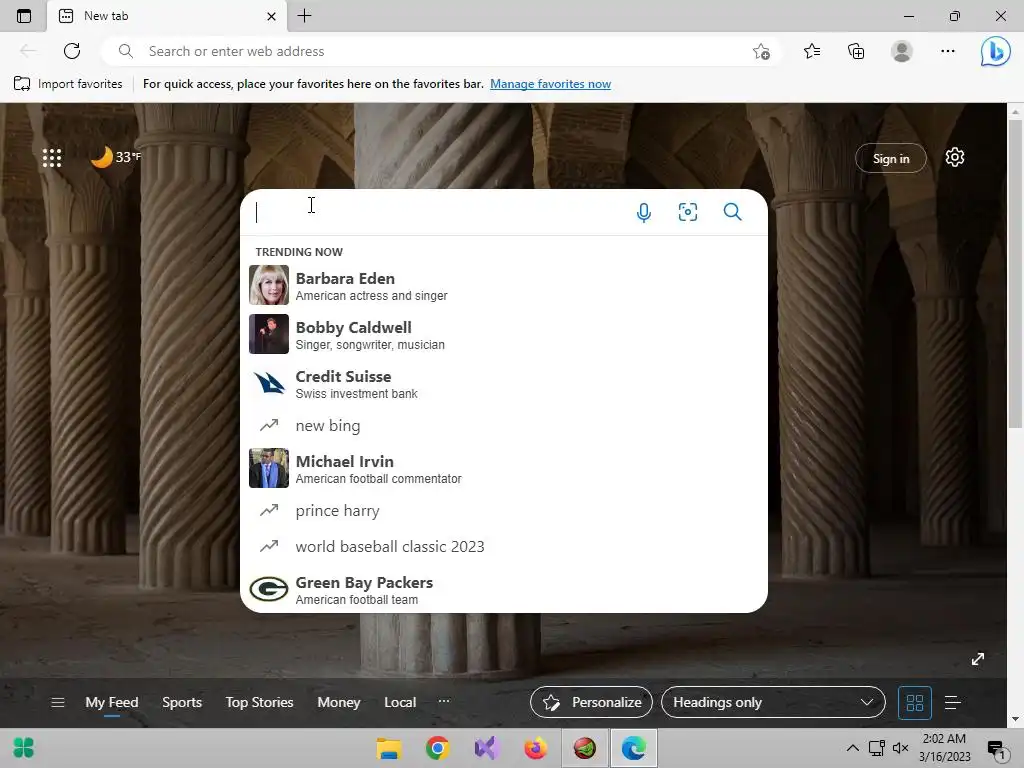Open File Explorer from taskbar

(x=389, y=748)
